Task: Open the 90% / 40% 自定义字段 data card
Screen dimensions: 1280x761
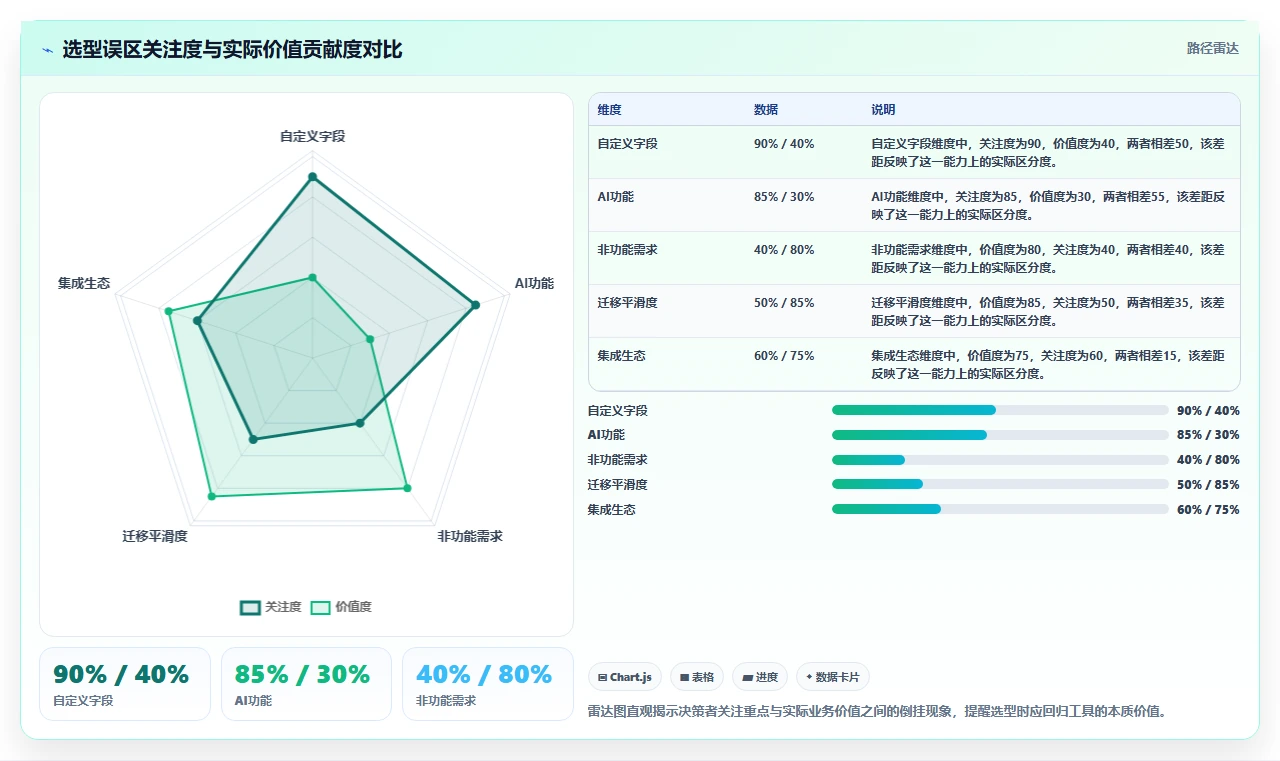Action: click(125, 684)
